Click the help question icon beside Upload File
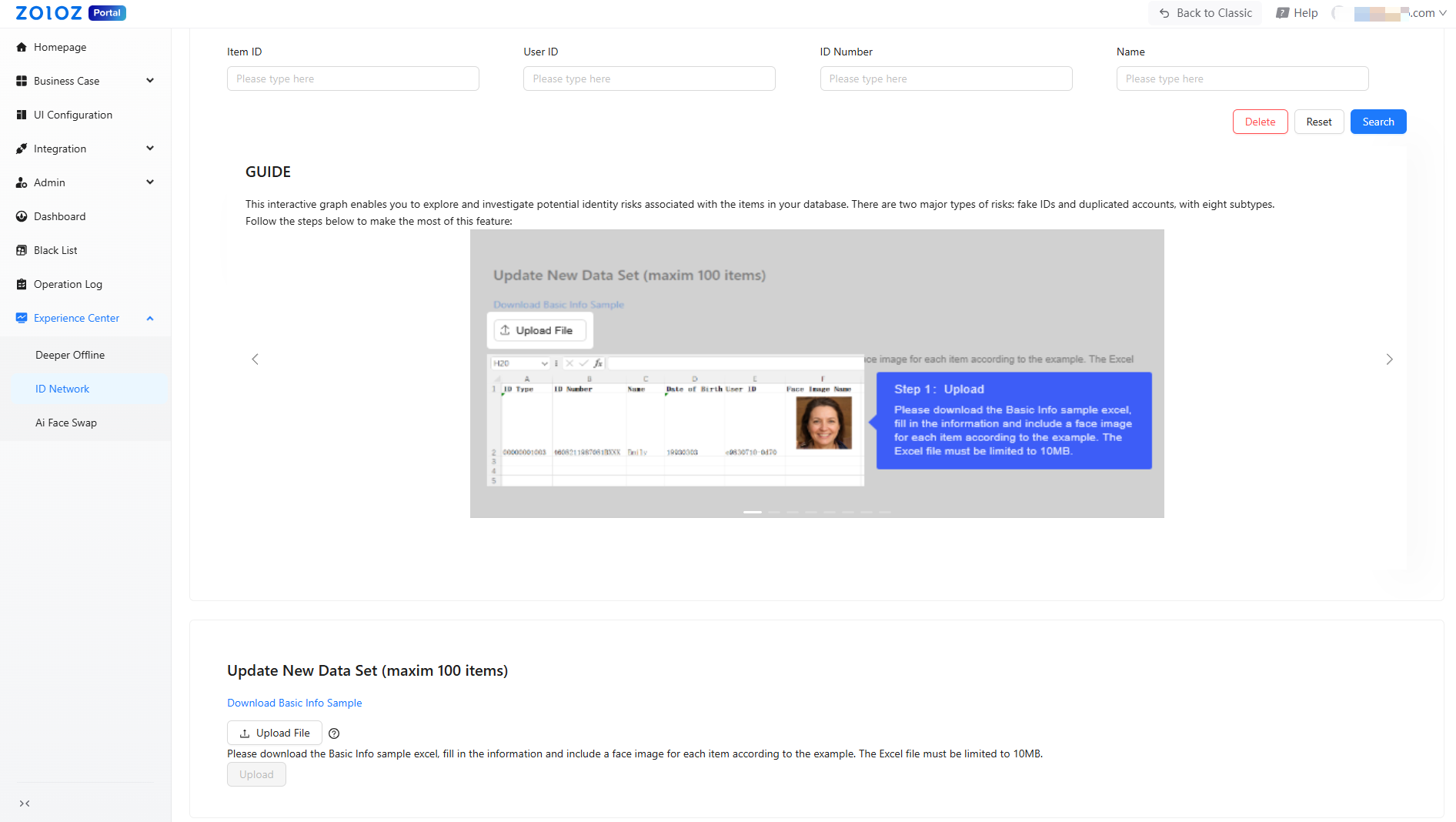 [334, 733]
